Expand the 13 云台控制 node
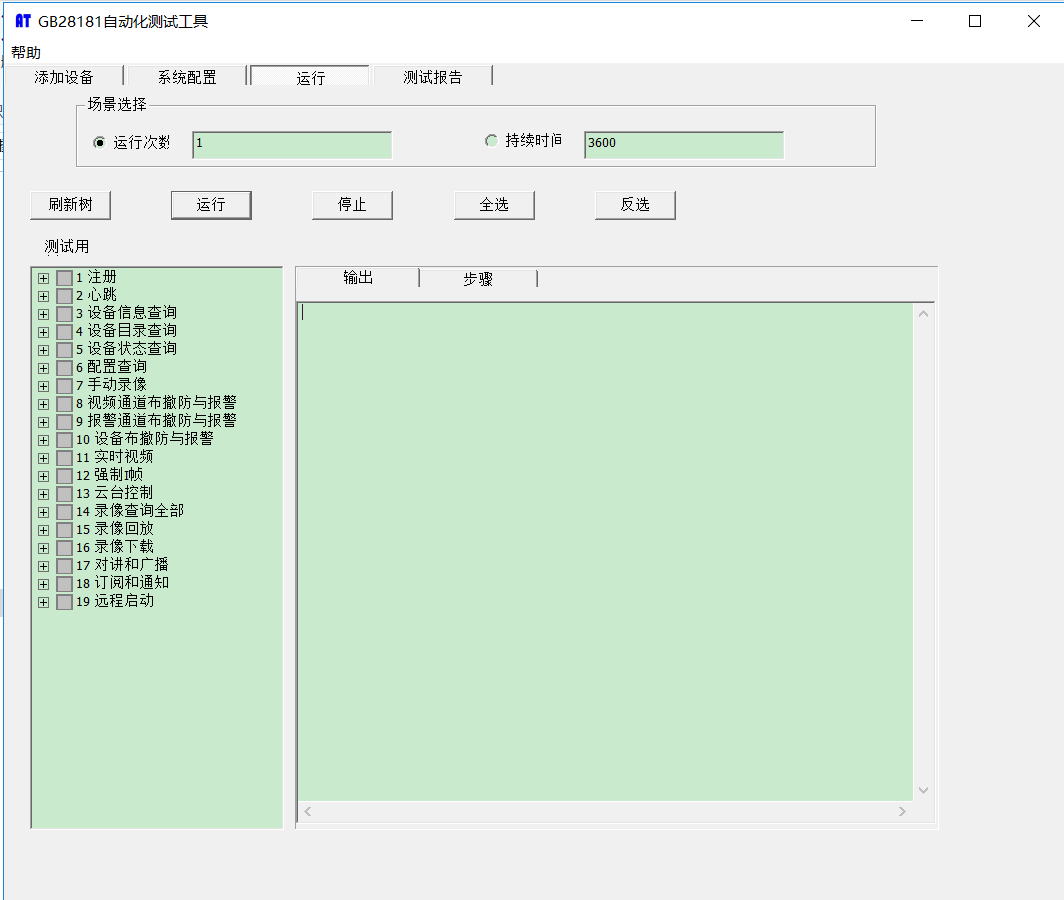The image size is (1064, 900). coord(43,494)
